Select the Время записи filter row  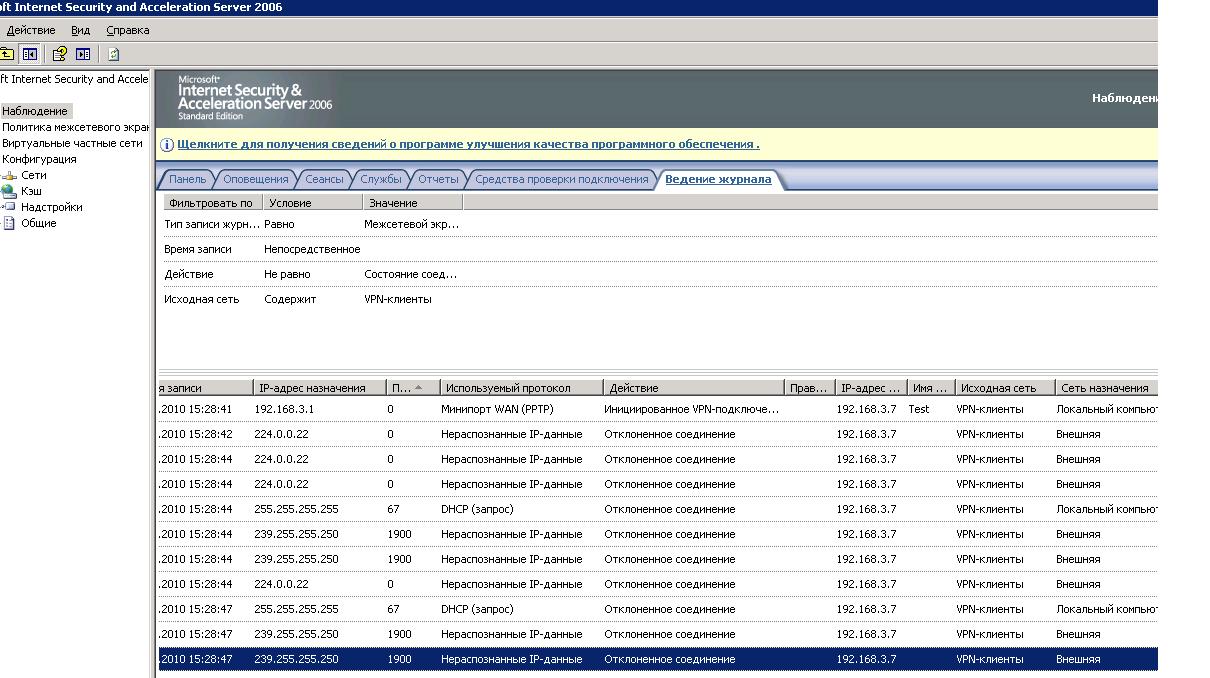point(660,249)
